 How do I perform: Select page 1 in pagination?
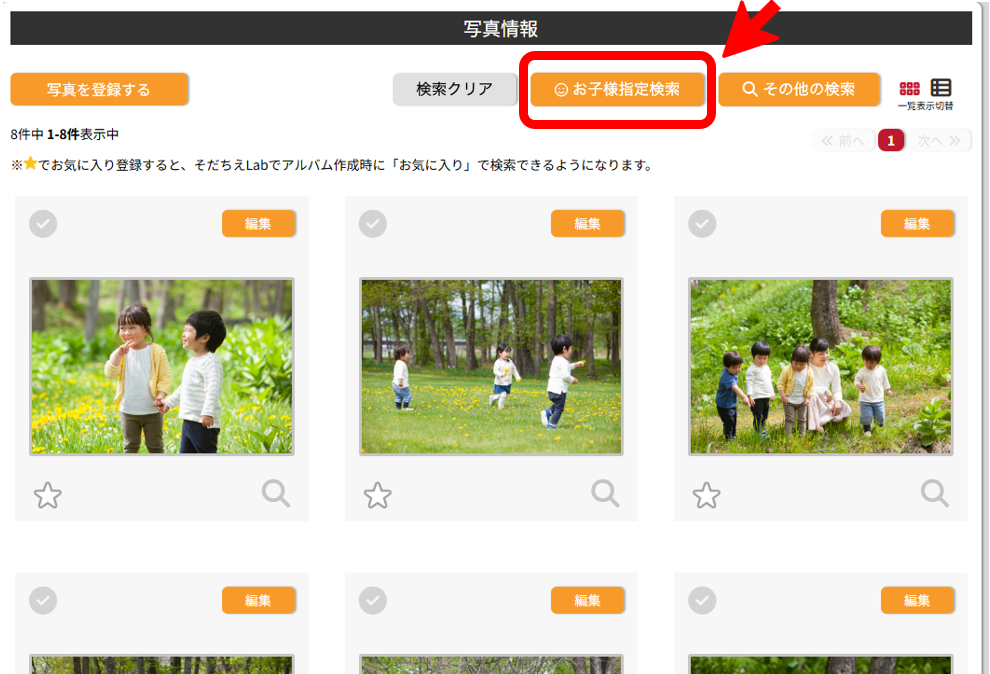tap(891, 141)
